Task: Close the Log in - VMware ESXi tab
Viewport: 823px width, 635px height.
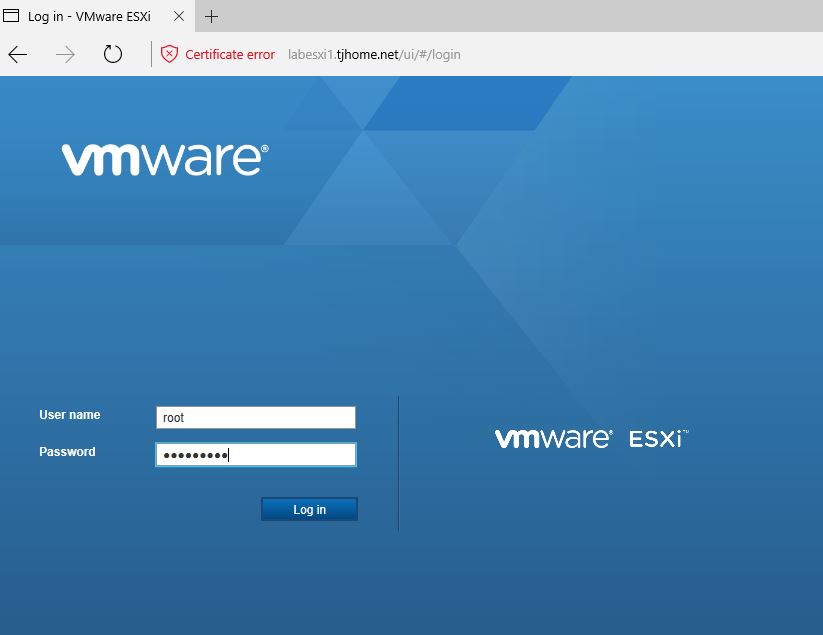Action: pos(179,16)
